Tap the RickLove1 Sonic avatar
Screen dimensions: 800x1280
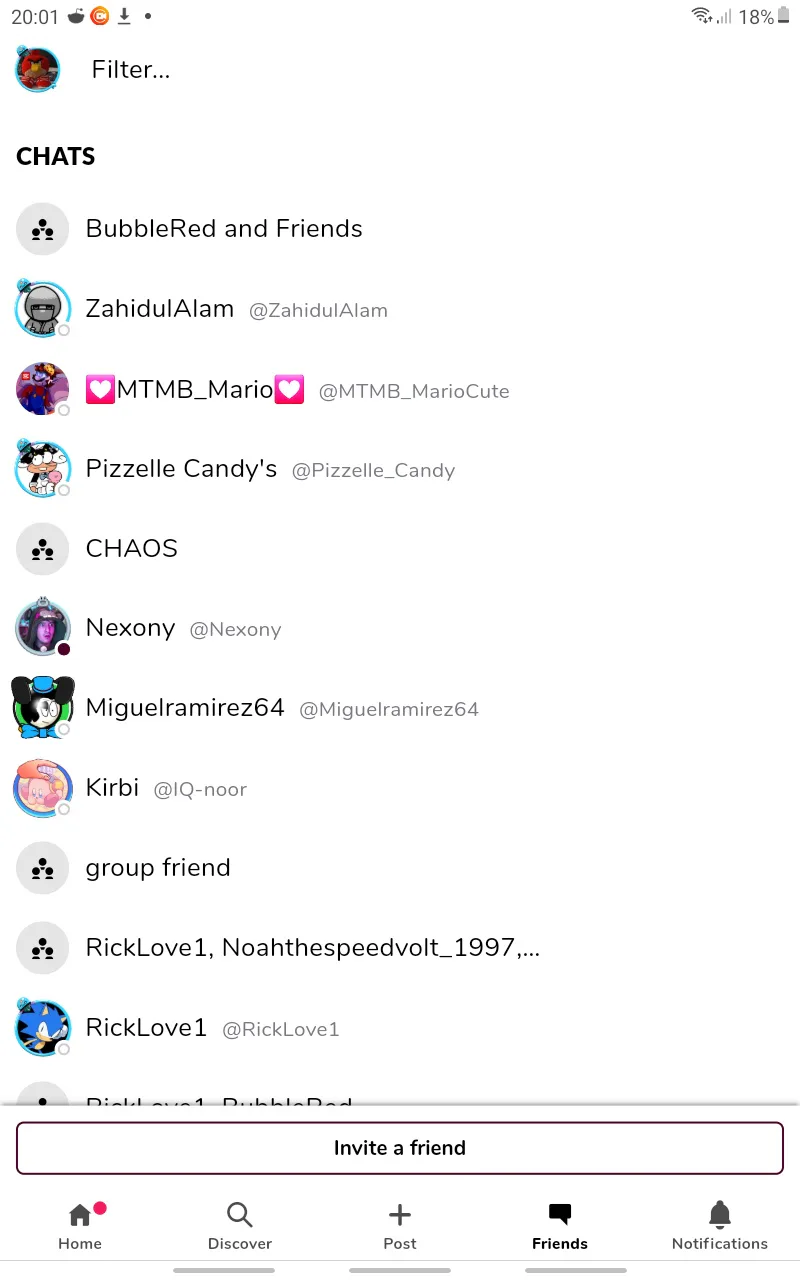point(42,1027)
